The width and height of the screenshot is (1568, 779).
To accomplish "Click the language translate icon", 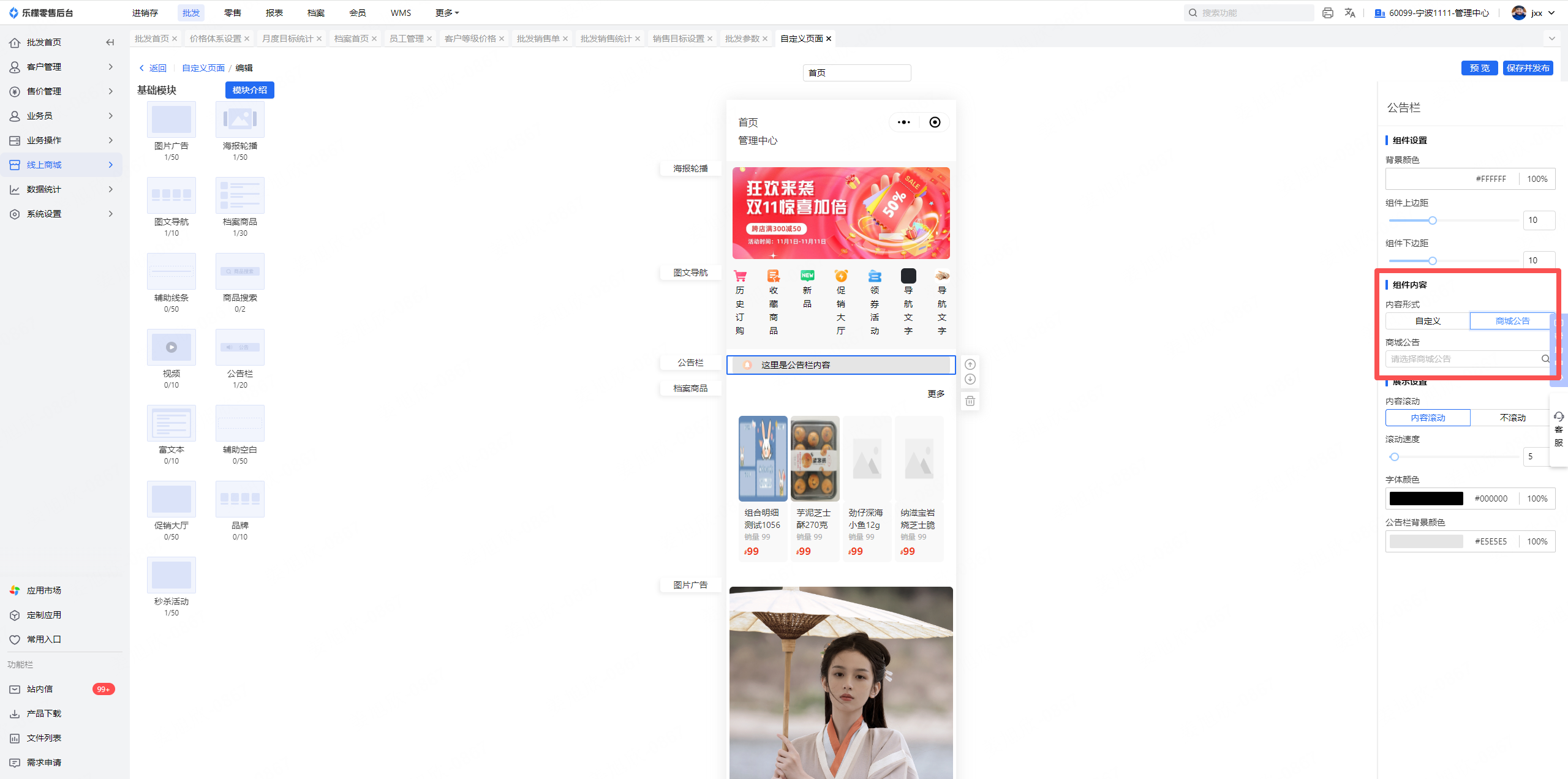I will tap(1350, 13).
